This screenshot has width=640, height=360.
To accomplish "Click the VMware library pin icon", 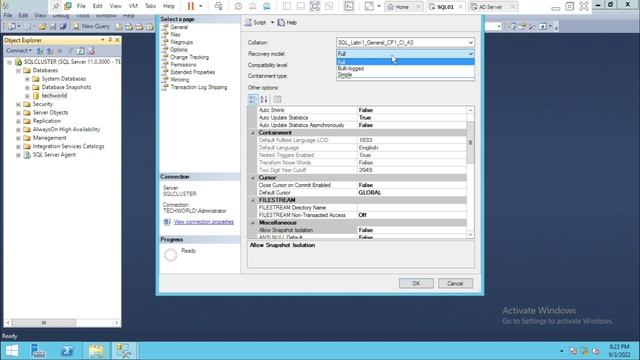I will (x=56, y=6).
